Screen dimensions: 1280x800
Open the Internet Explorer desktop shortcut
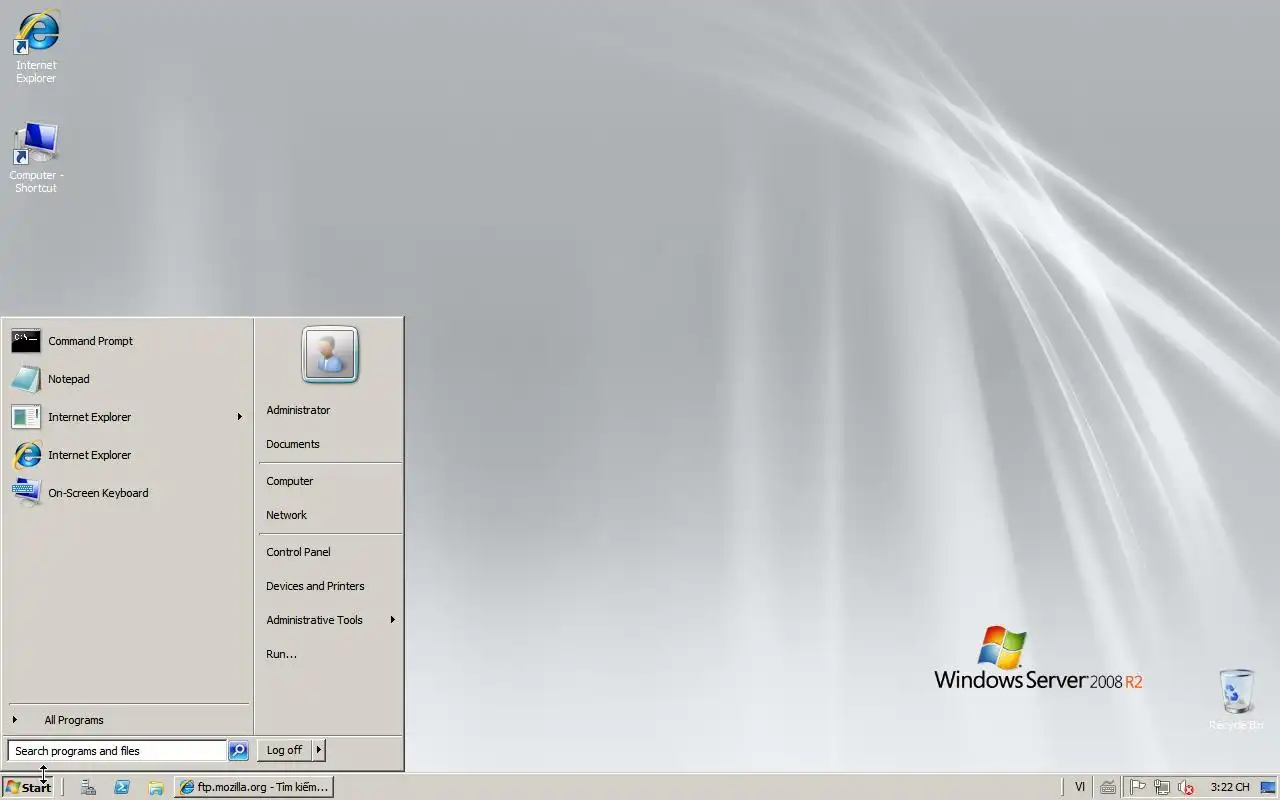coord(36,47)
